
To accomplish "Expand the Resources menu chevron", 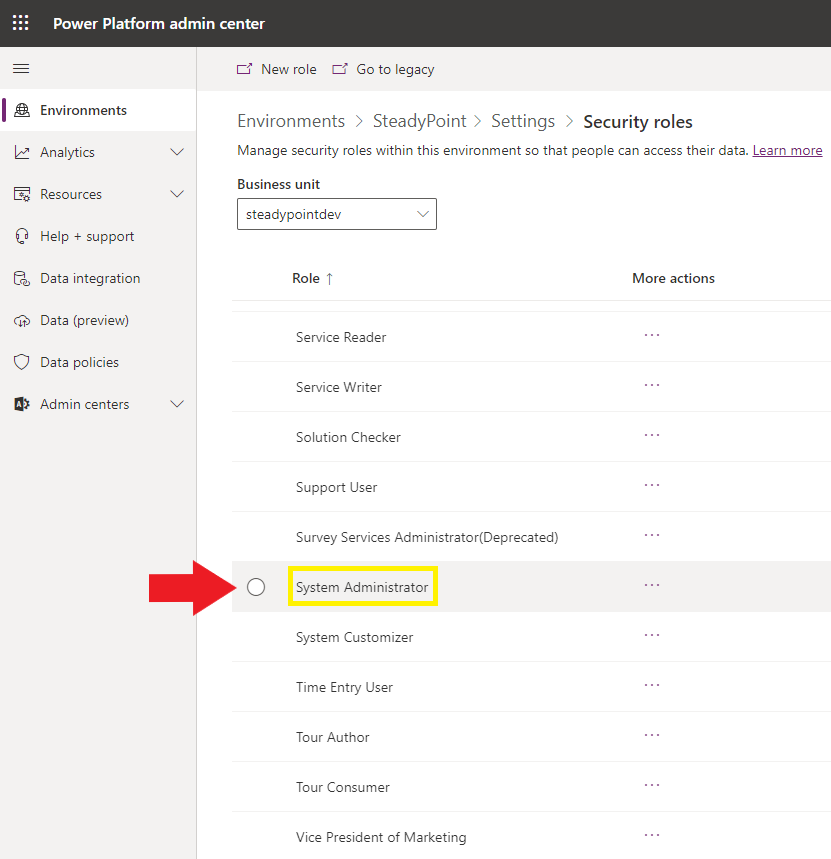I will 177,194.
